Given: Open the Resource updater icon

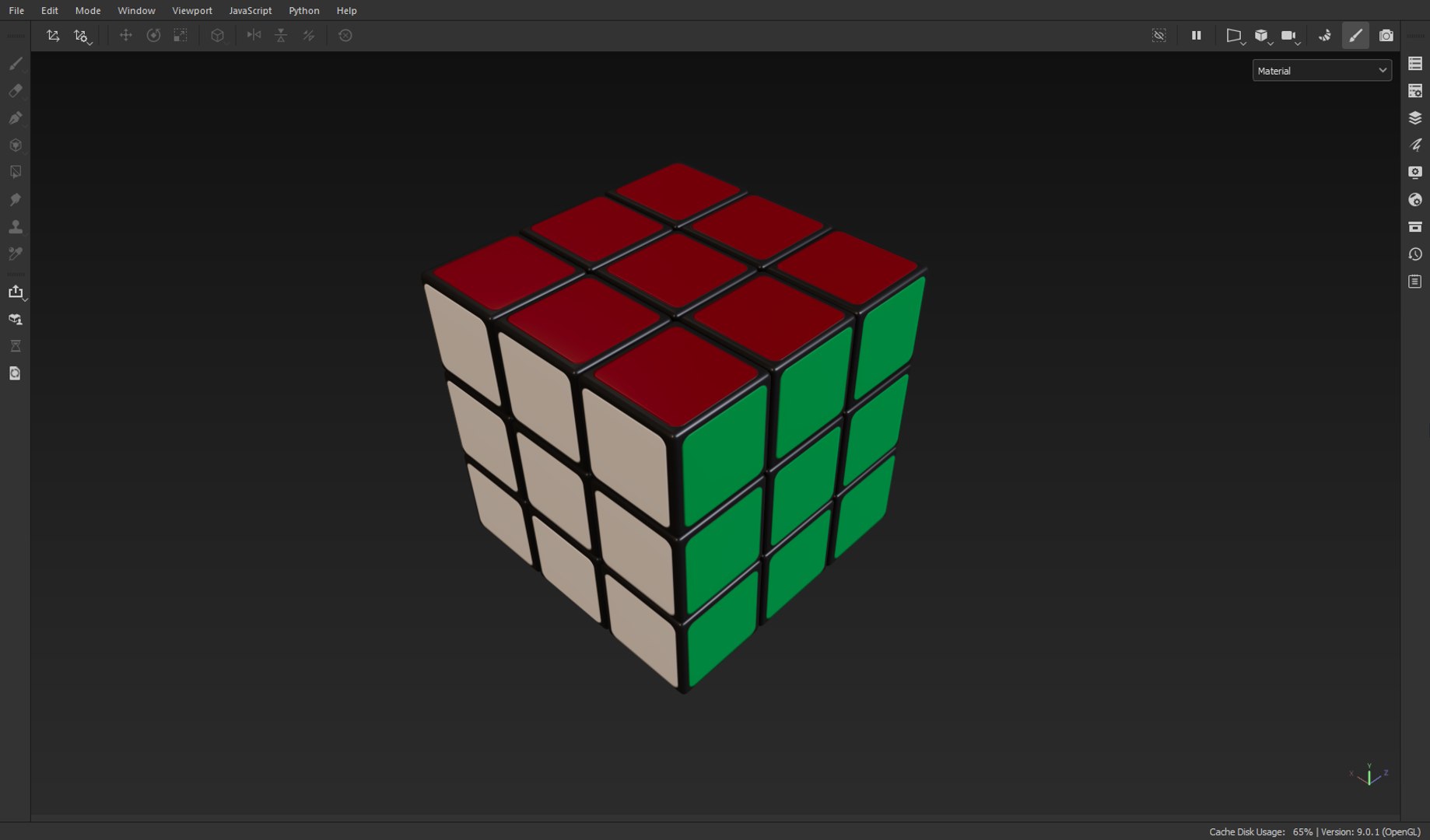Looking at the screenshot, I should pos(16,373).
